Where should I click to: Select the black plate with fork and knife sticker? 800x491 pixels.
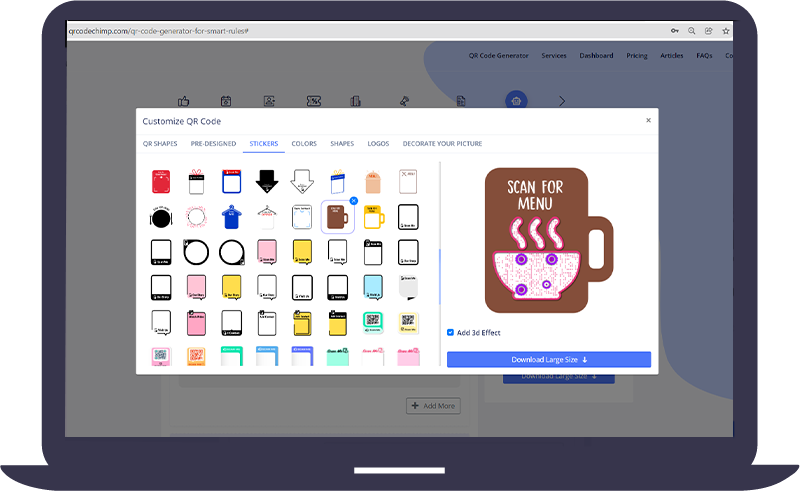point(161,217)
